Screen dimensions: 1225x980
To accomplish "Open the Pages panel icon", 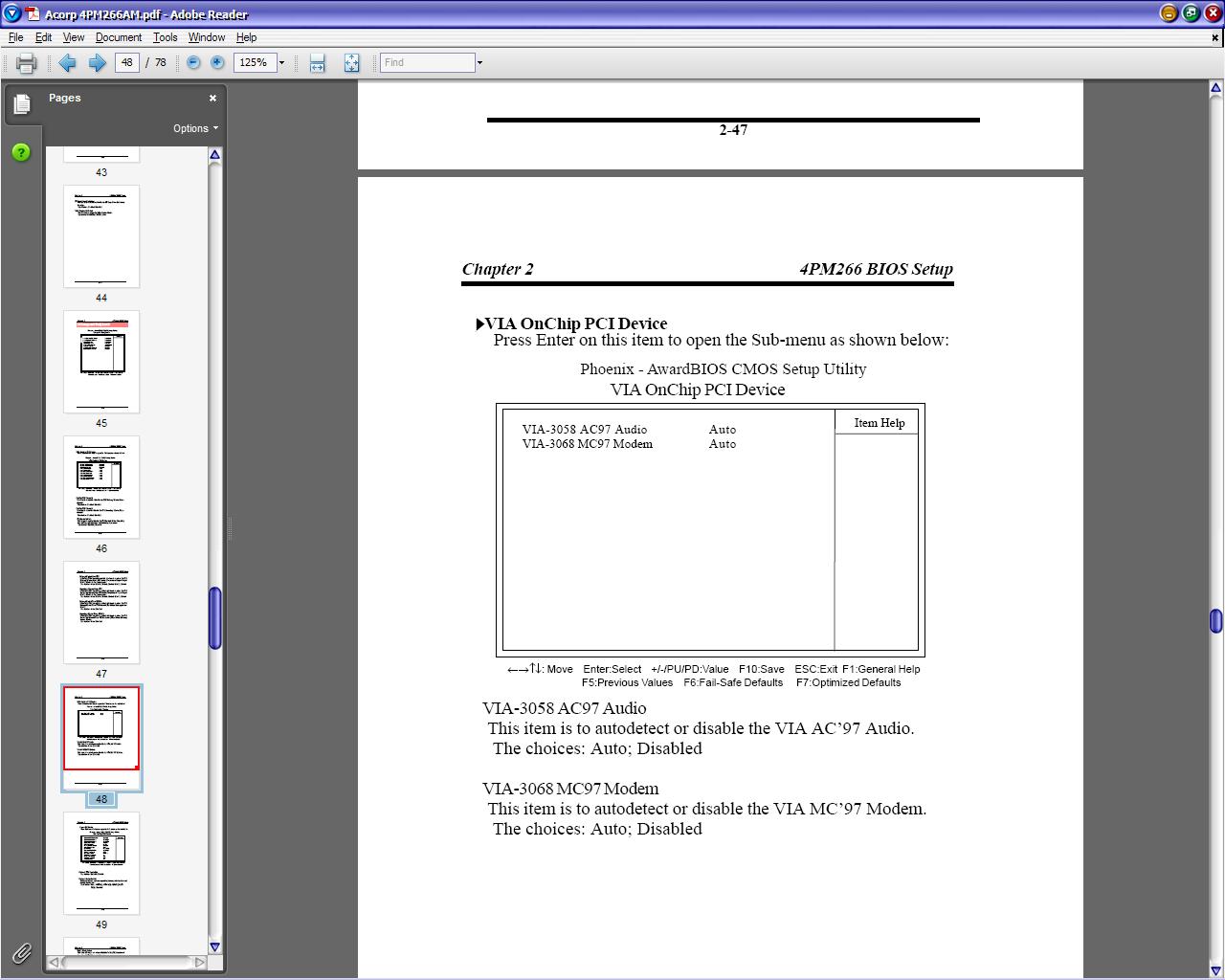I will (x=22, y=103).
